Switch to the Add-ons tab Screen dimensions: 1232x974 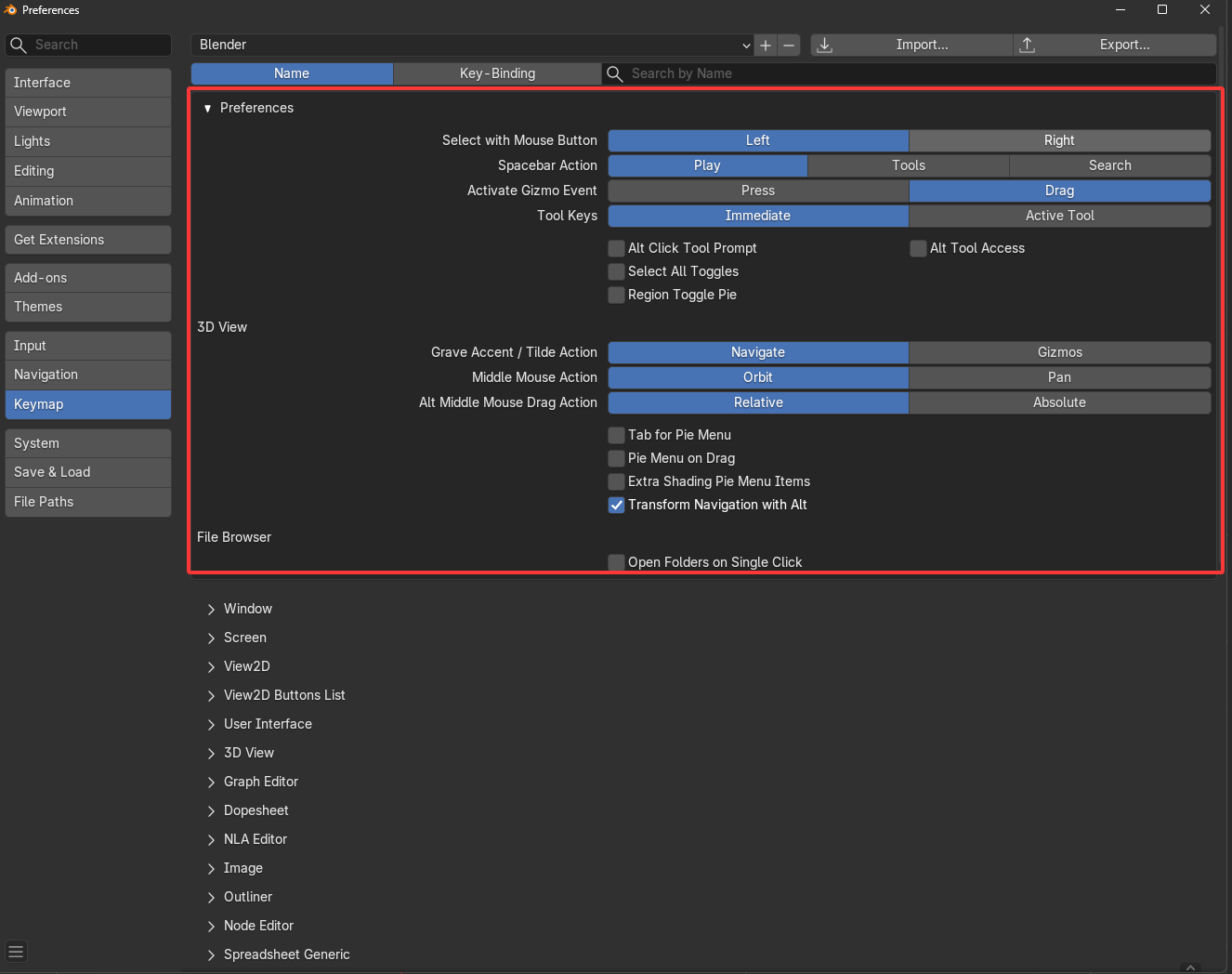coord(88,278)
